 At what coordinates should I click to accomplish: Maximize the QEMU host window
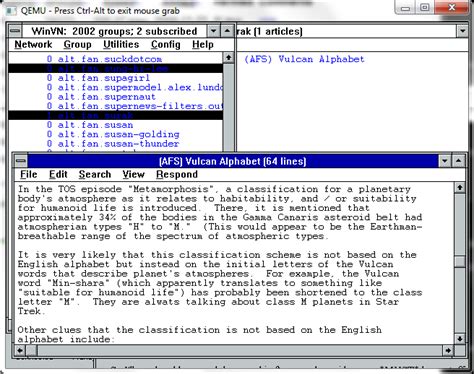(x=424, y=7)
